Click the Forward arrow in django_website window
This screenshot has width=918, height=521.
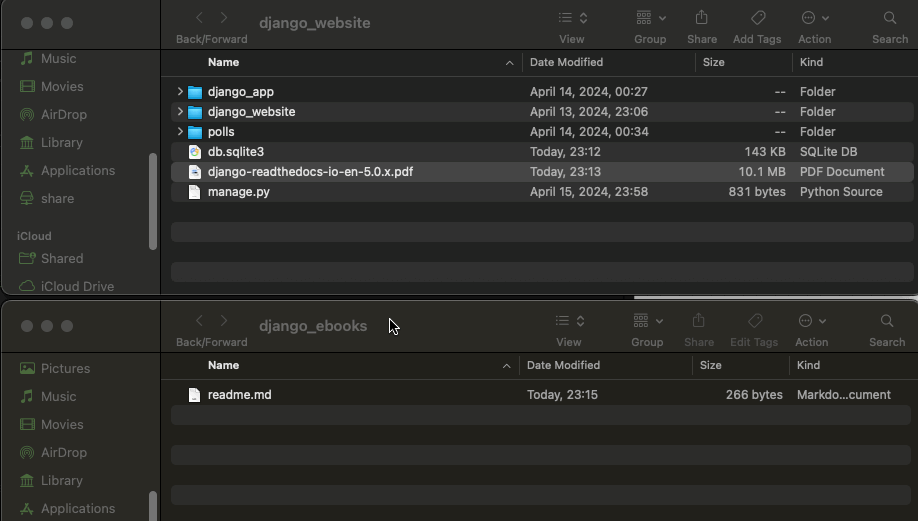(224, 18)
